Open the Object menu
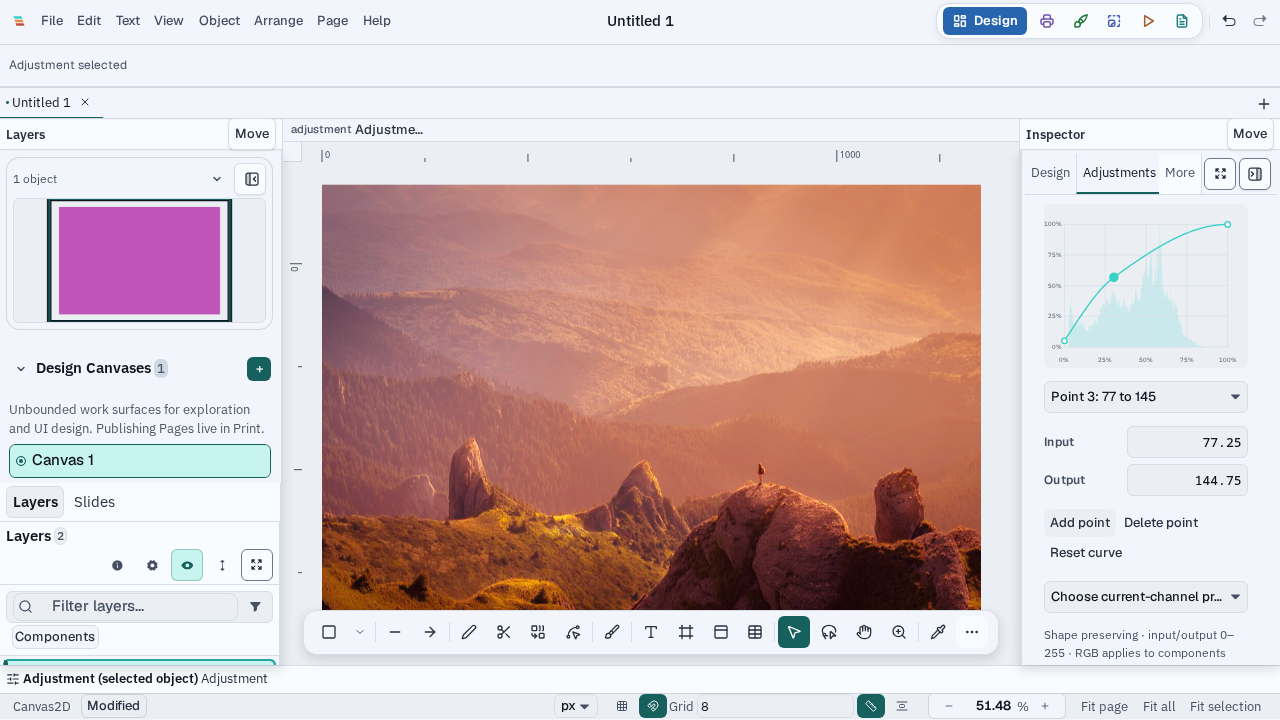The image size is (1280, 720). click(x=219, y=21)
